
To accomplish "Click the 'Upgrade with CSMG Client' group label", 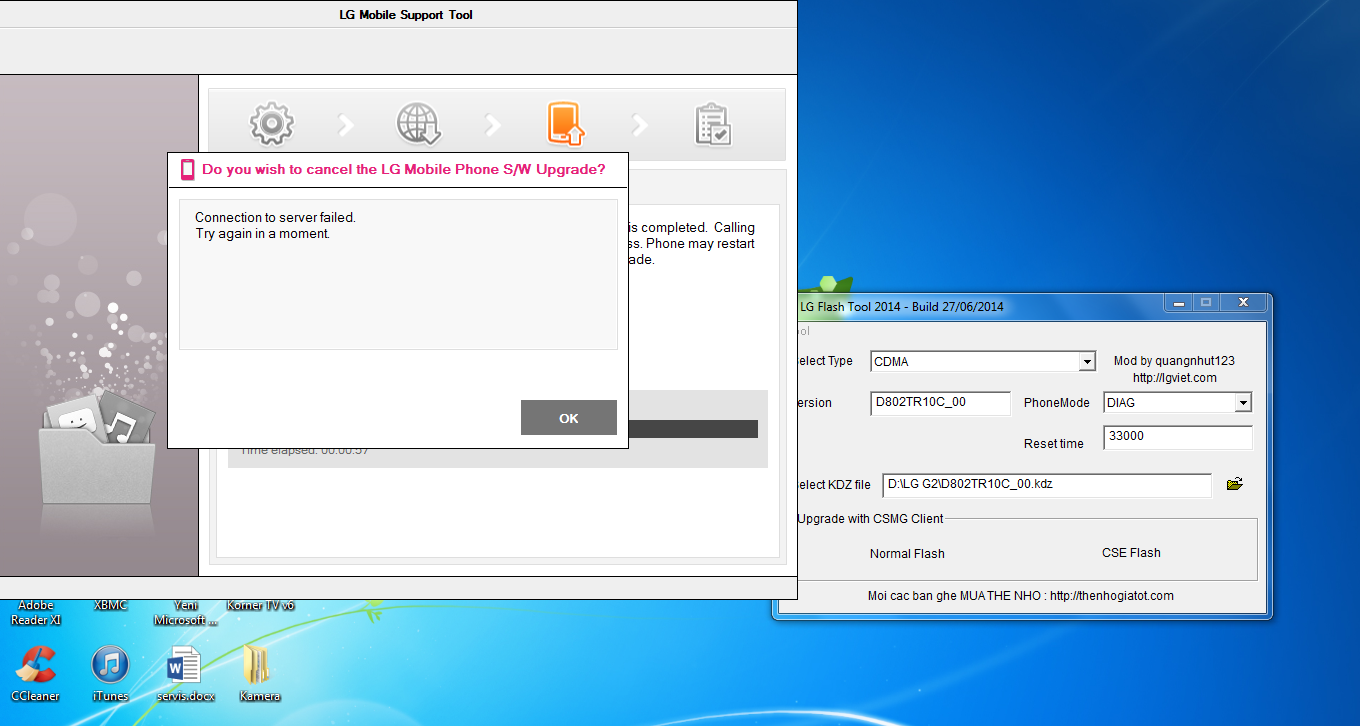I will tap(870, 518).
